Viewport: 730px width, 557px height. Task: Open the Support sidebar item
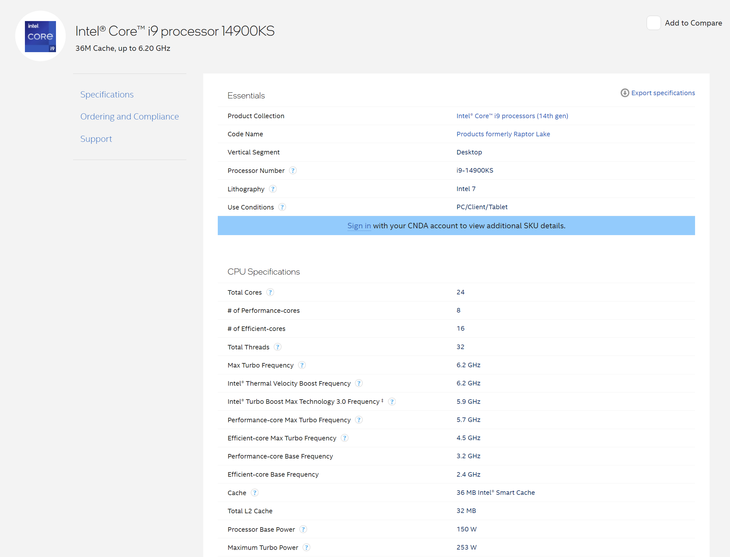[x=96, y=139]
